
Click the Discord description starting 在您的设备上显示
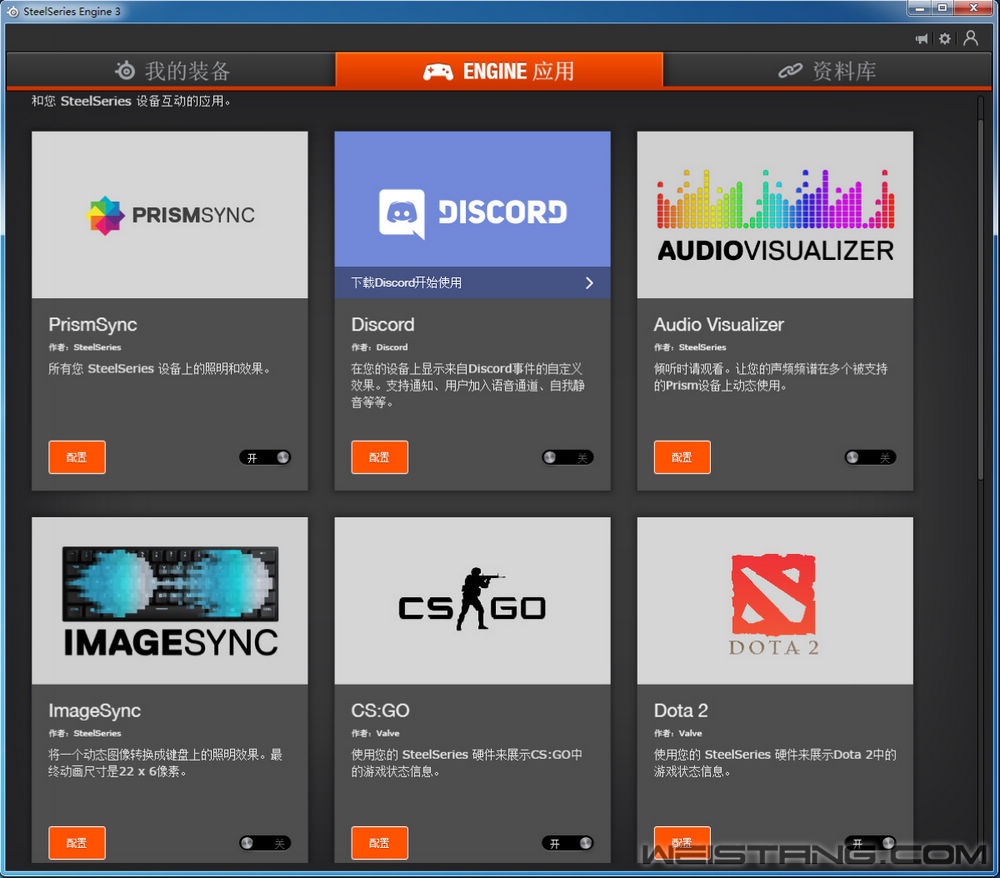(x=467, y=385)
